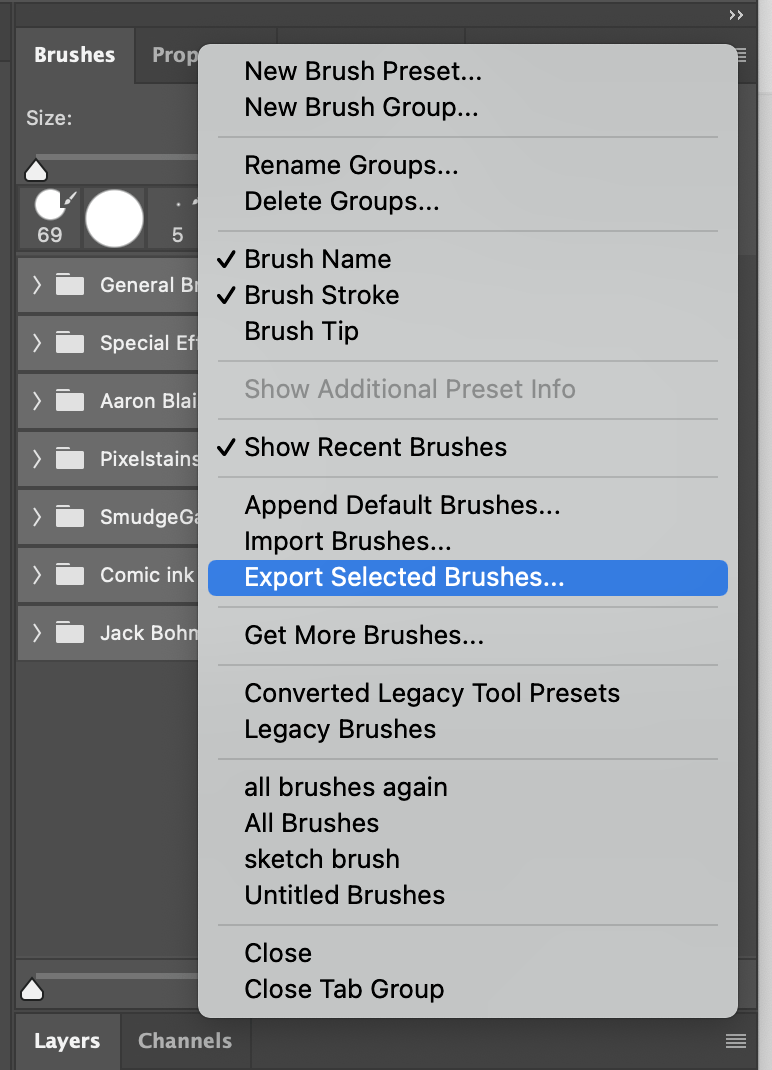The height and width of the screenshot is (1070, 772).
Task: Expand the Aaron Blaise brush group
Action: pos(36,401)
